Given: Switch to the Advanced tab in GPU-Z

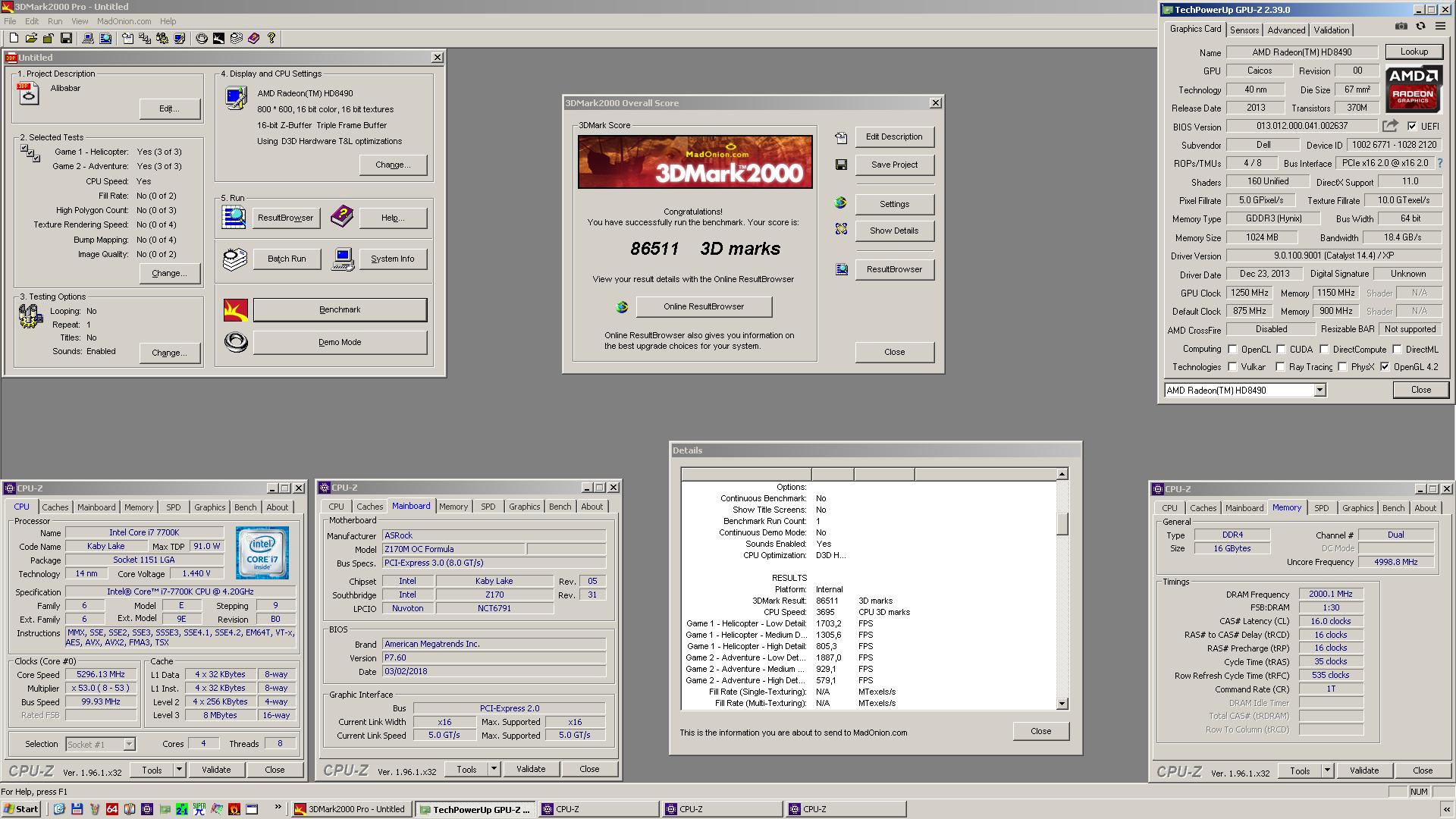Looking at the screenshot, I should pyautogui.click(x=1286, y=30).
